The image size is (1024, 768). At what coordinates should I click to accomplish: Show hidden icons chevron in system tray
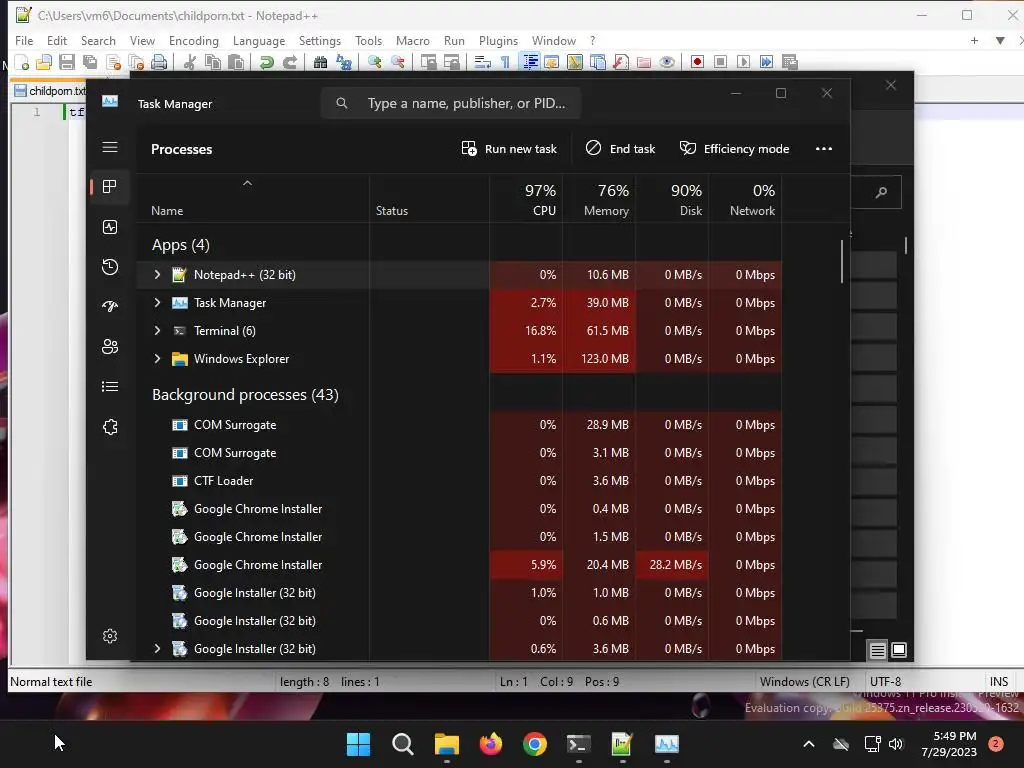808,744
